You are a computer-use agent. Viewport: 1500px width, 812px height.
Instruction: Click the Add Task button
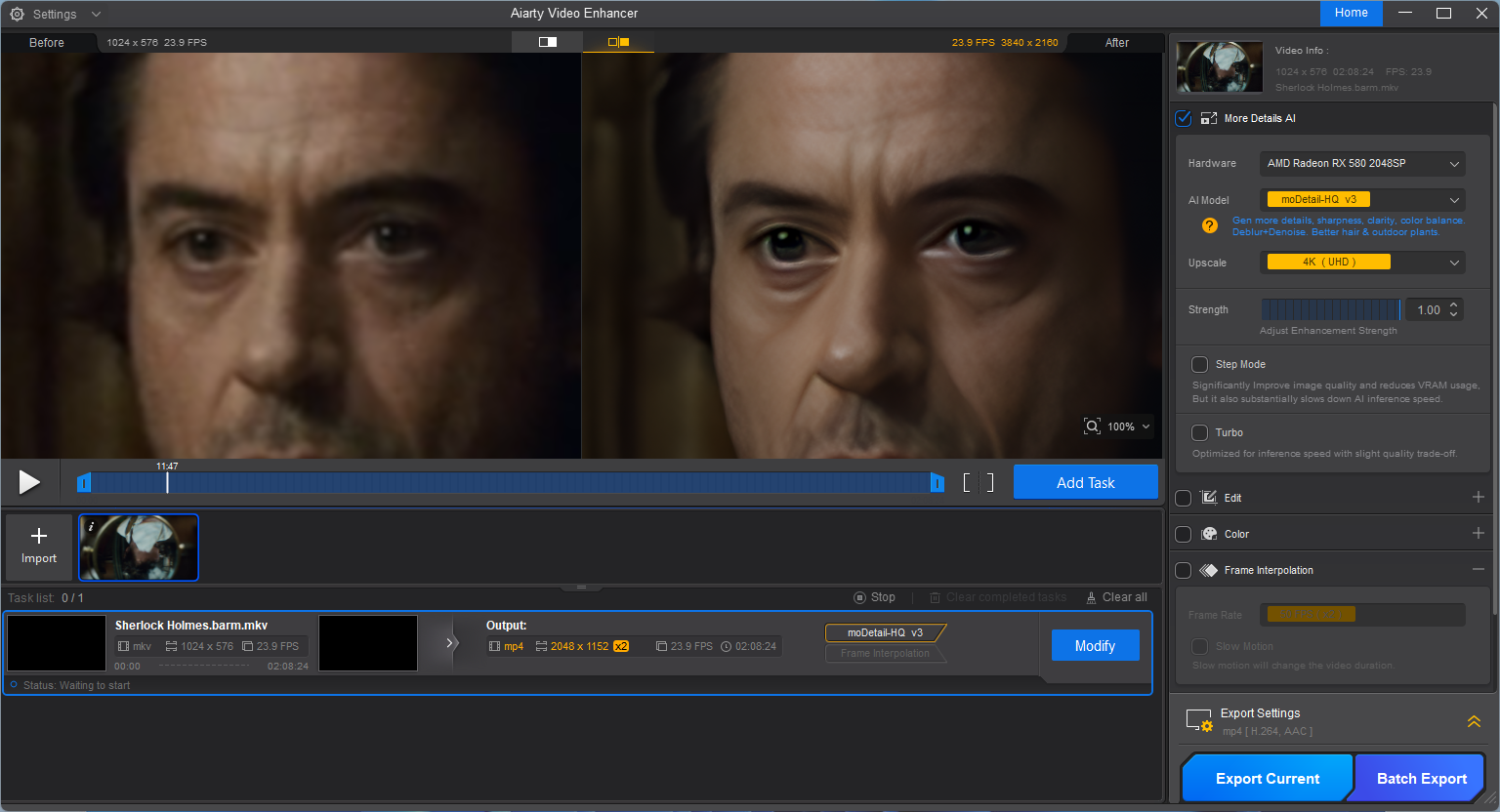(1085, 482)
